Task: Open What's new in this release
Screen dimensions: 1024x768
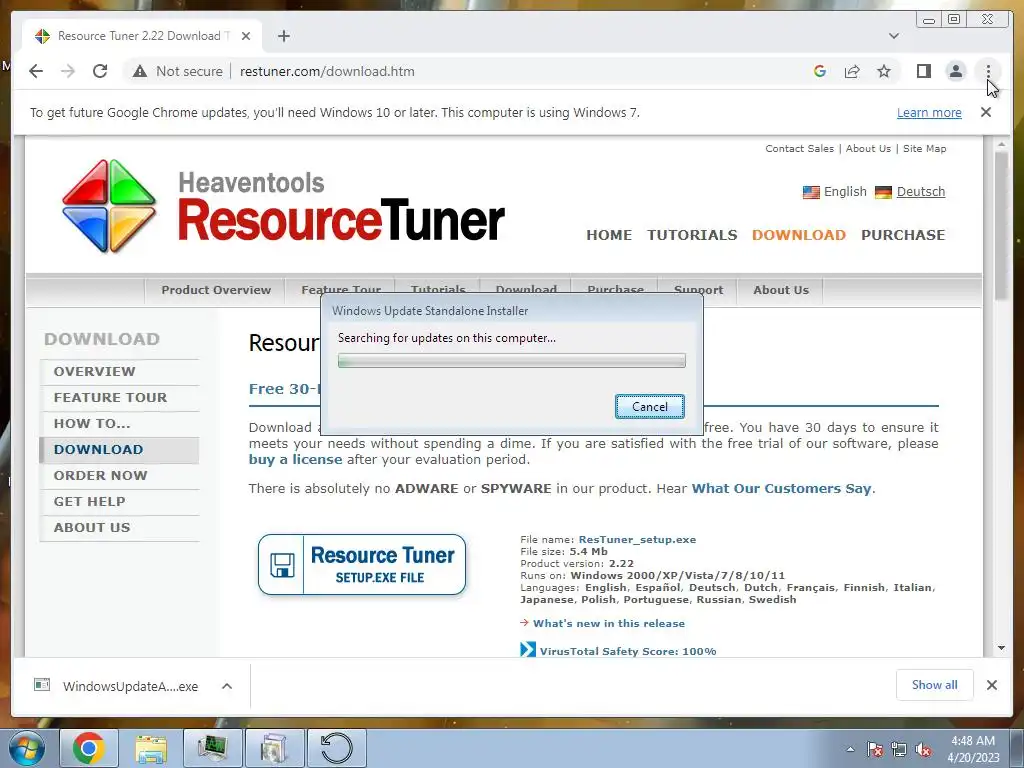Action: (609, 624)
